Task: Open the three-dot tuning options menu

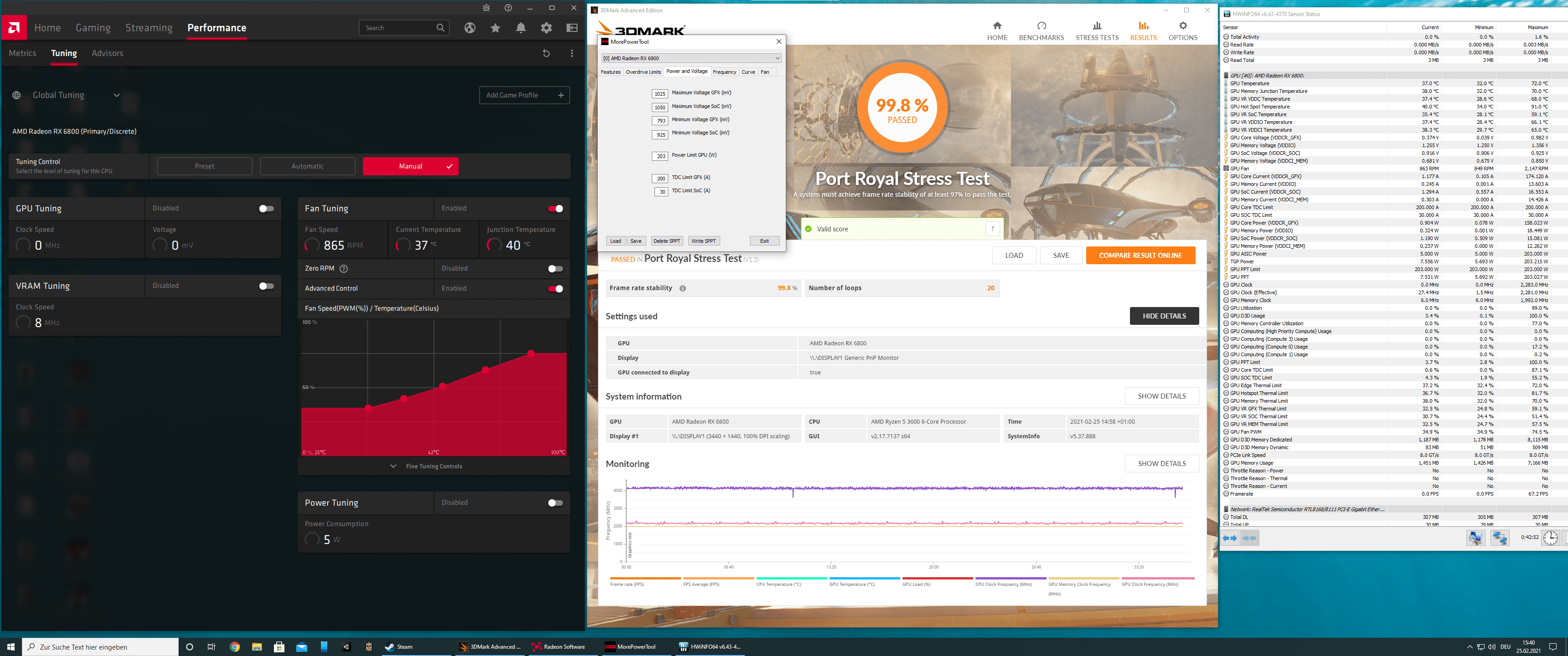Action: tap(572, 54)
